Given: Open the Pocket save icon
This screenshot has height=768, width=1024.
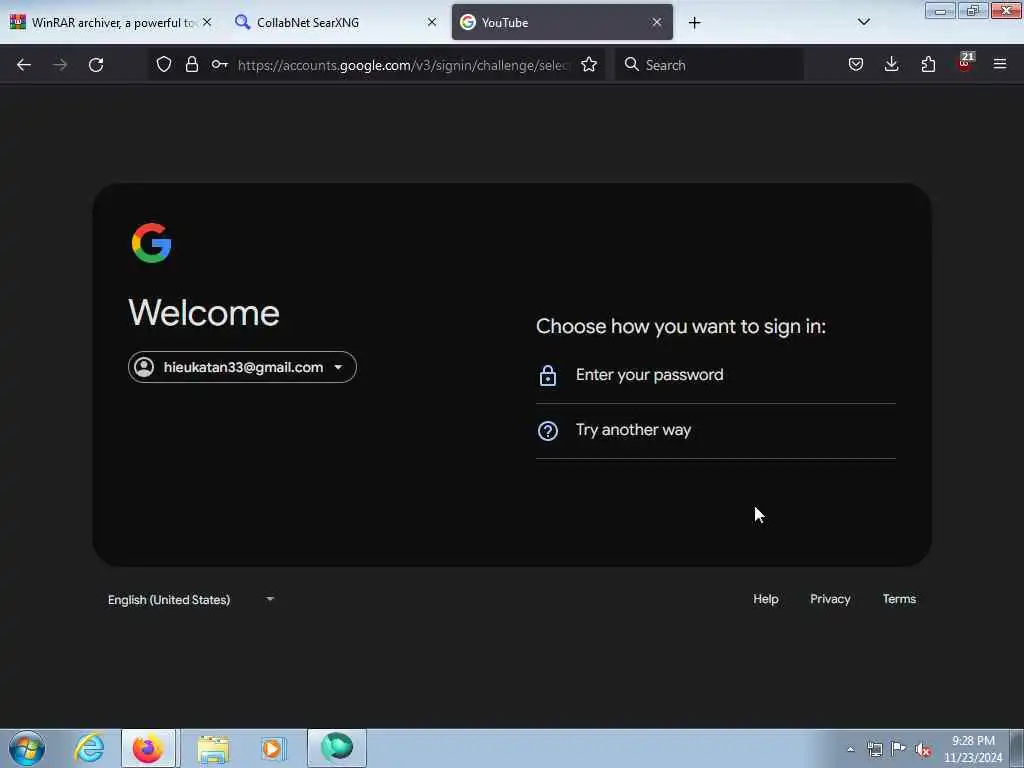Looking at the screenshot, I should coord(856,64).
